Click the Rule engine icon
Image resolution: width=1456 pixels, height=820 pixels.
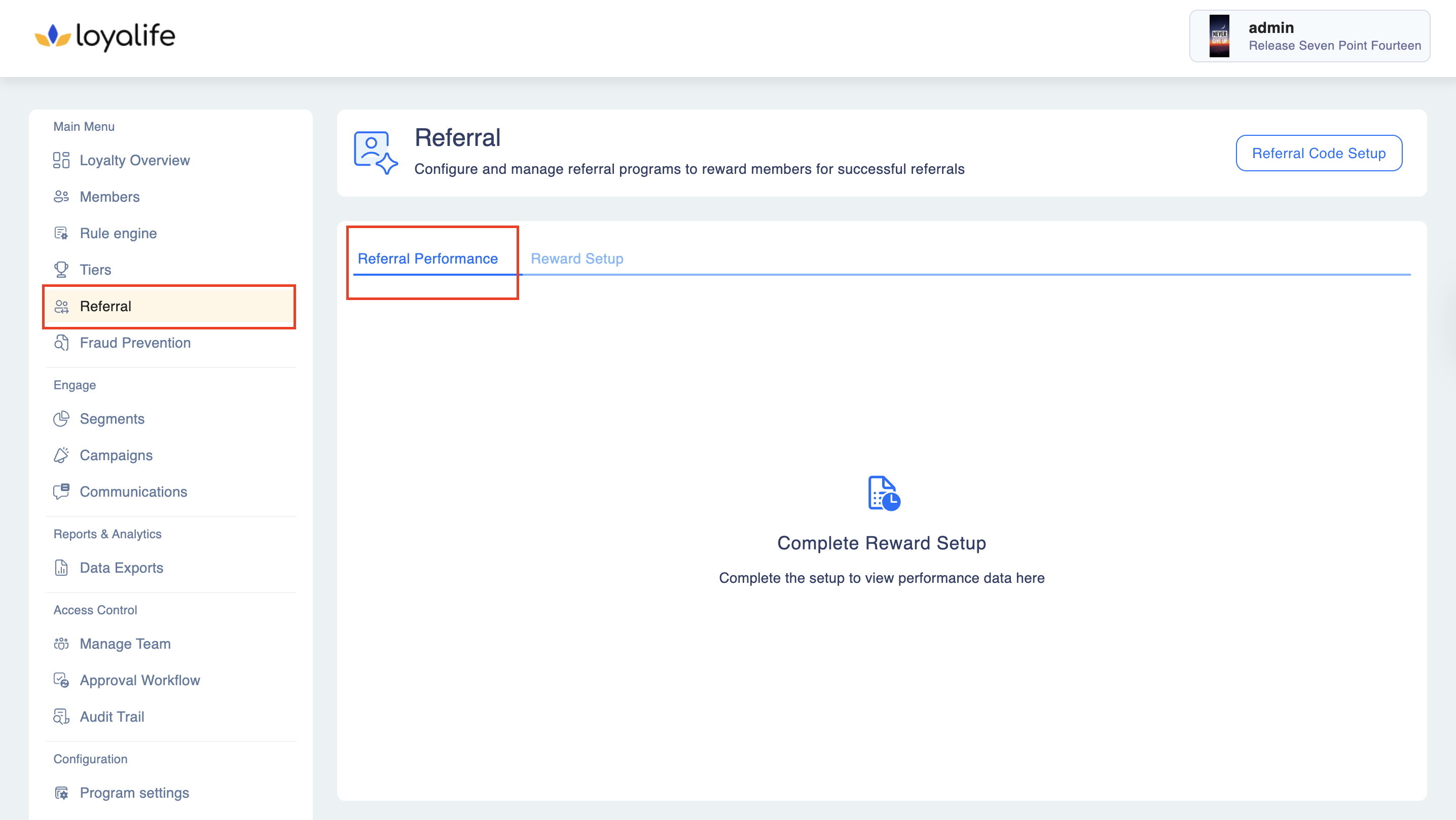pyautogui.click(x=61, y=233)
